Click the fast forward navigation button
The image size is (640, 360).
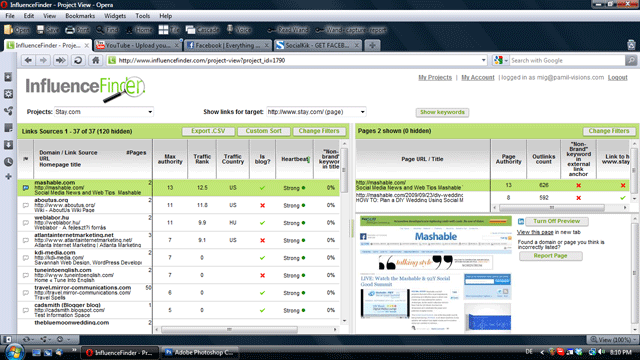[x=60, y=60]
